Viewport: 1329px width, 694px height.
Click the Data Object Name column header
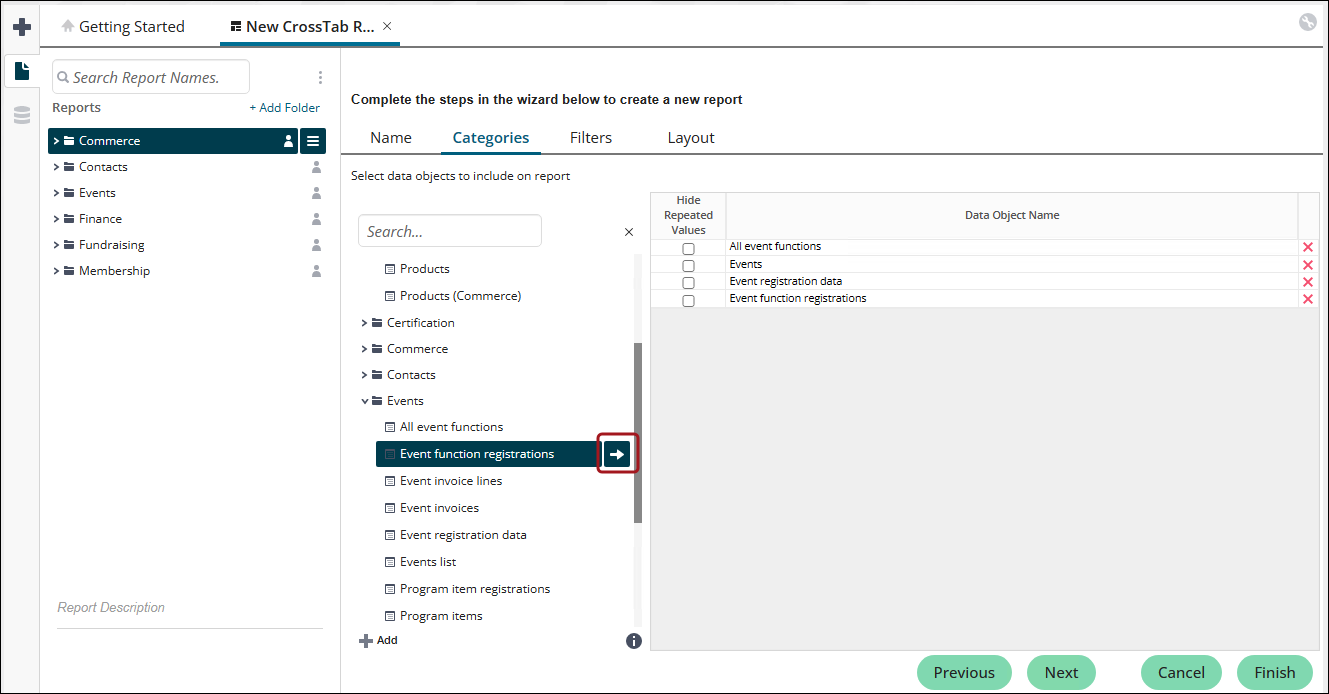click(x=1012, y=215)
